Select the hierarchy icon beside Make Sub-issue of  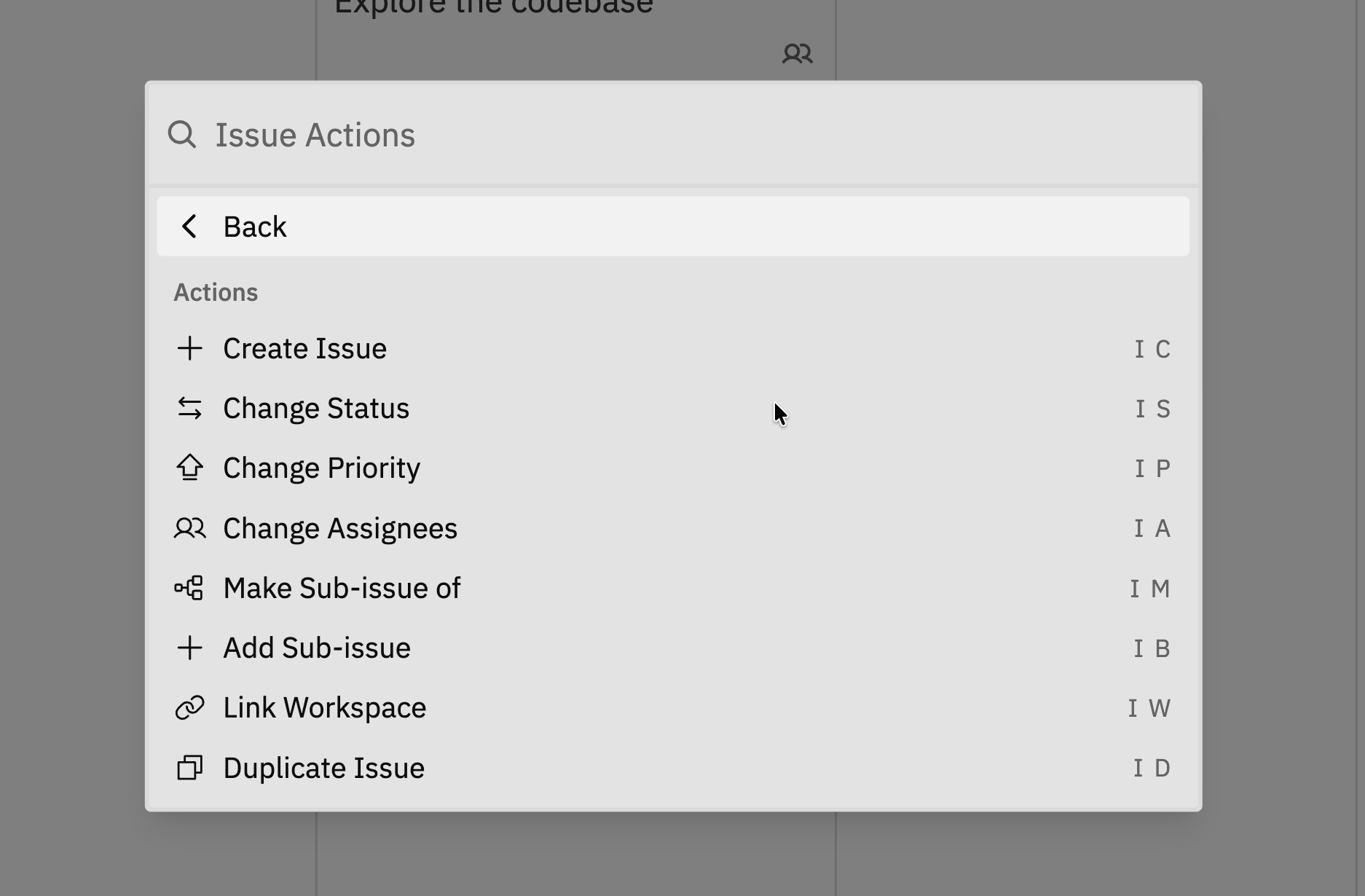point(190,587)
